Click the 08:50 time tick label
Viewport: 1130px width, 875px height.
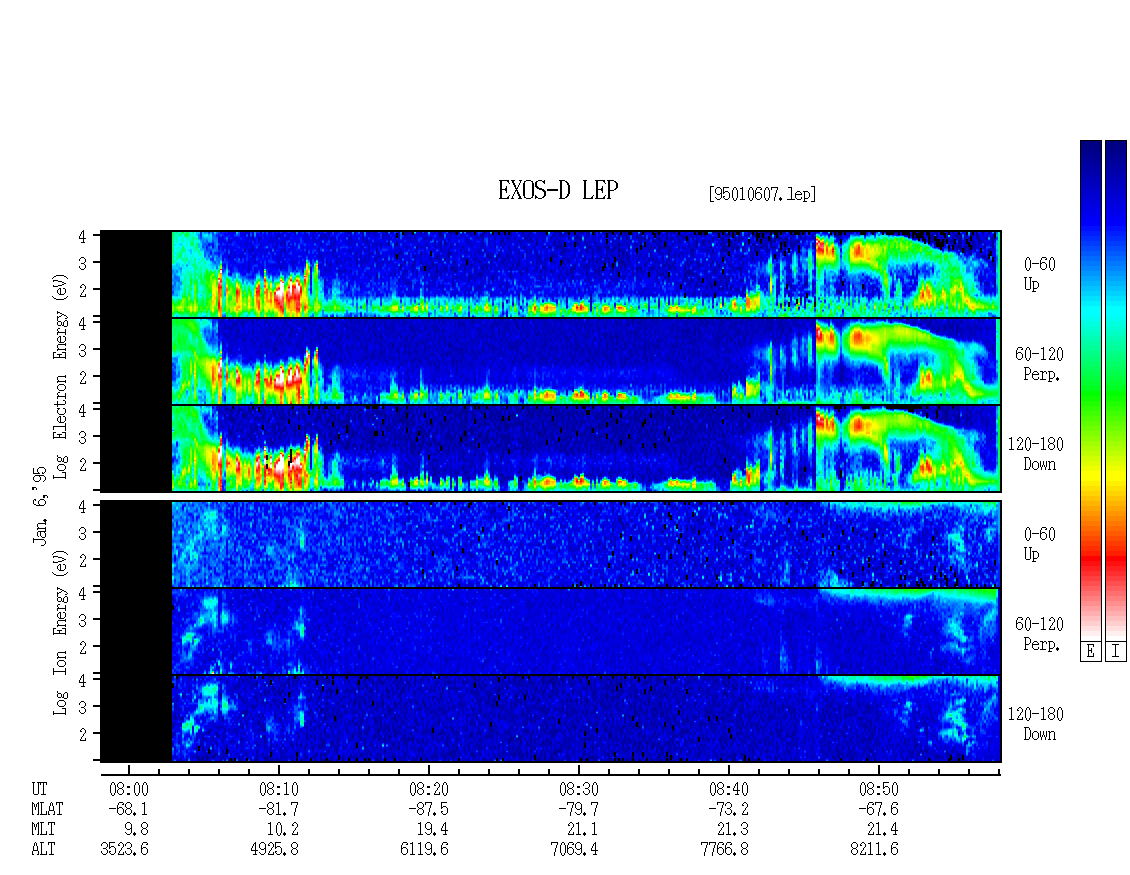coord(878,789)
